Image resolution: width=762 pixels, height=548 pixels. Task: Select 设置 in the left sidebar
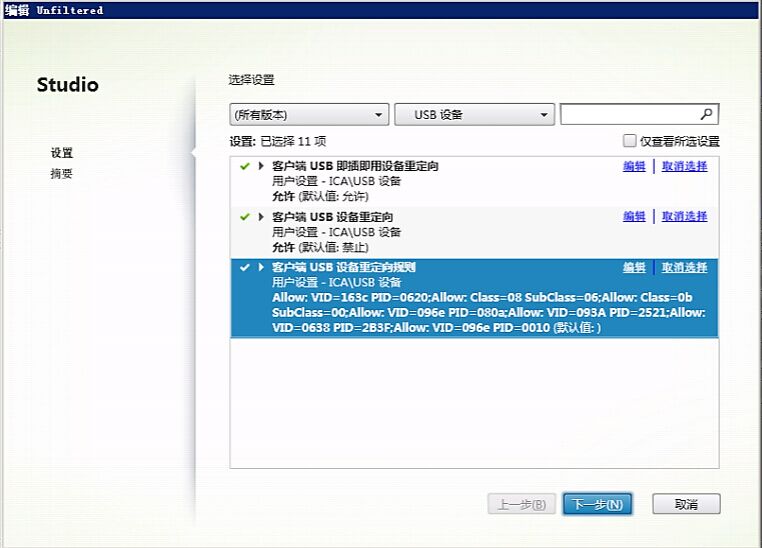point(62,153)
